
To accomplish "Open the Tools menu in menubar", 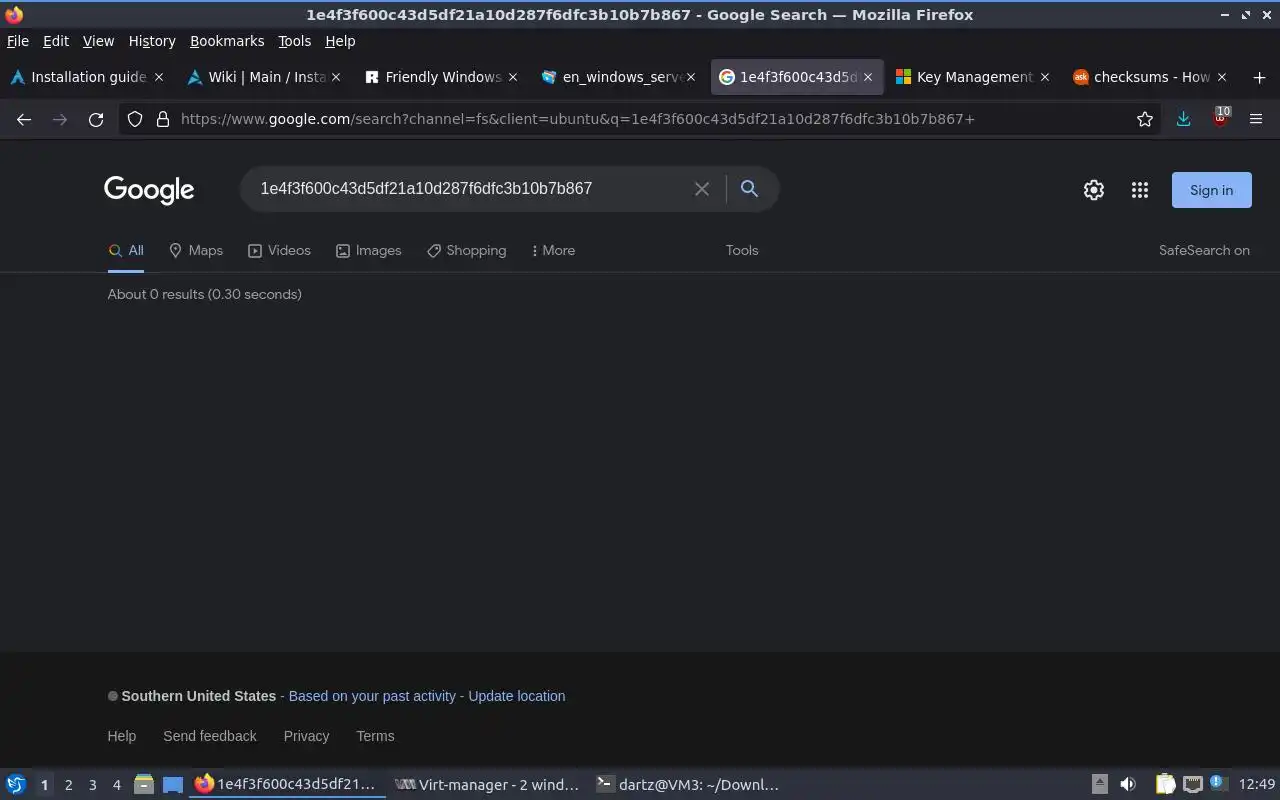I will [x=295, y=41].
